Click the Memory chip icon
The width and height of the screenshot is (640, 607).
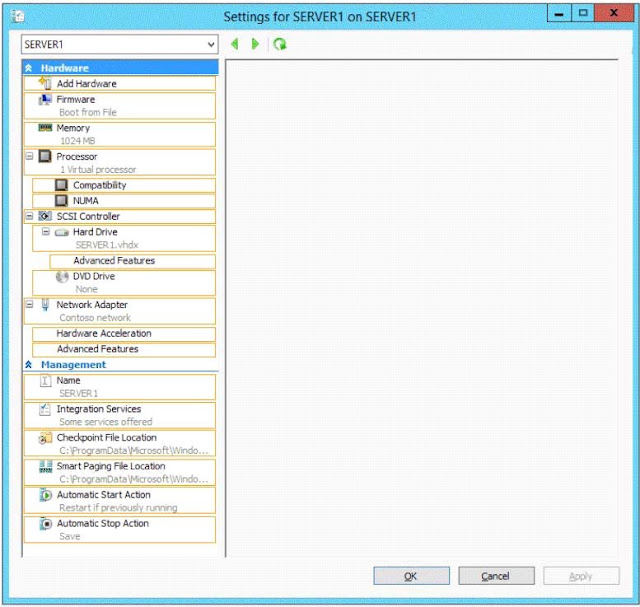[45, 128]
